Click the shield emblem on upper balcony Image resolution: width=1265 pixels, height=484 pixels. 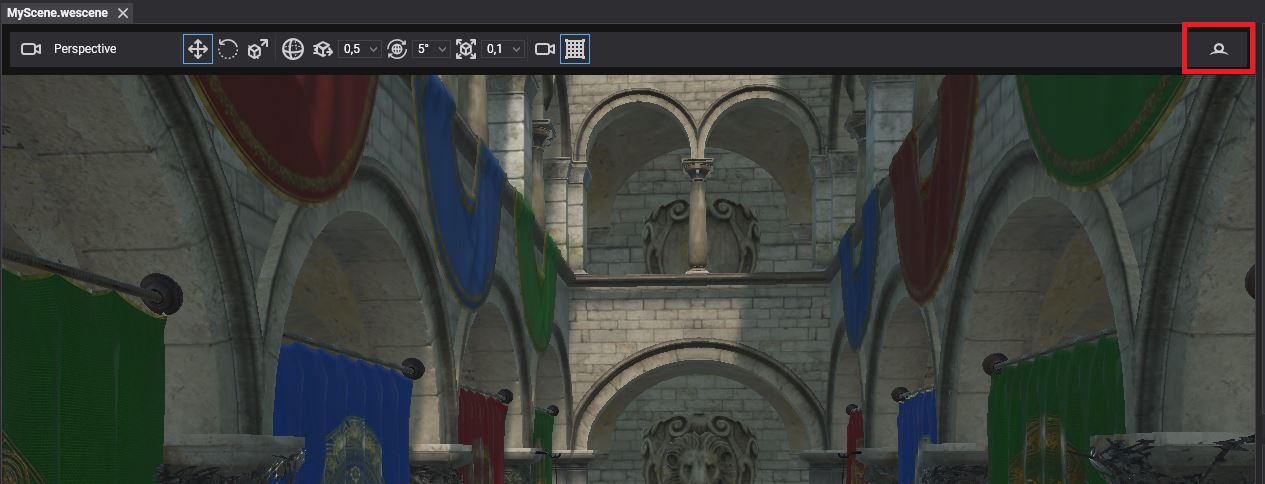(667, 235)
